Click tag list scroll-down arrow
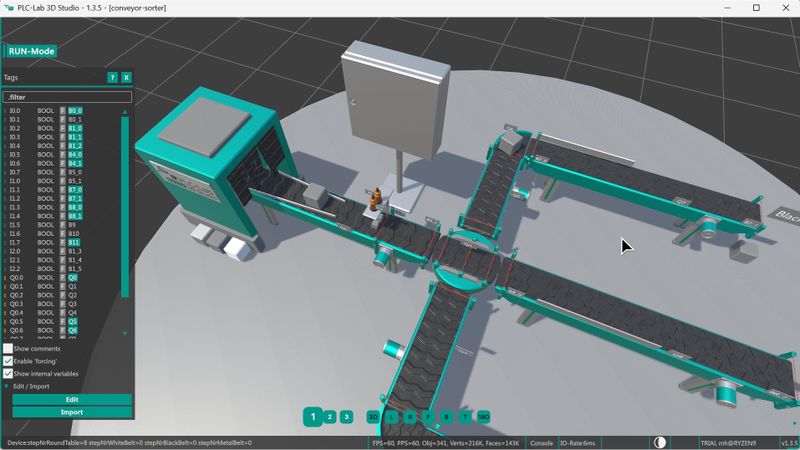This screenshot has height=450, width=800. 125,333
